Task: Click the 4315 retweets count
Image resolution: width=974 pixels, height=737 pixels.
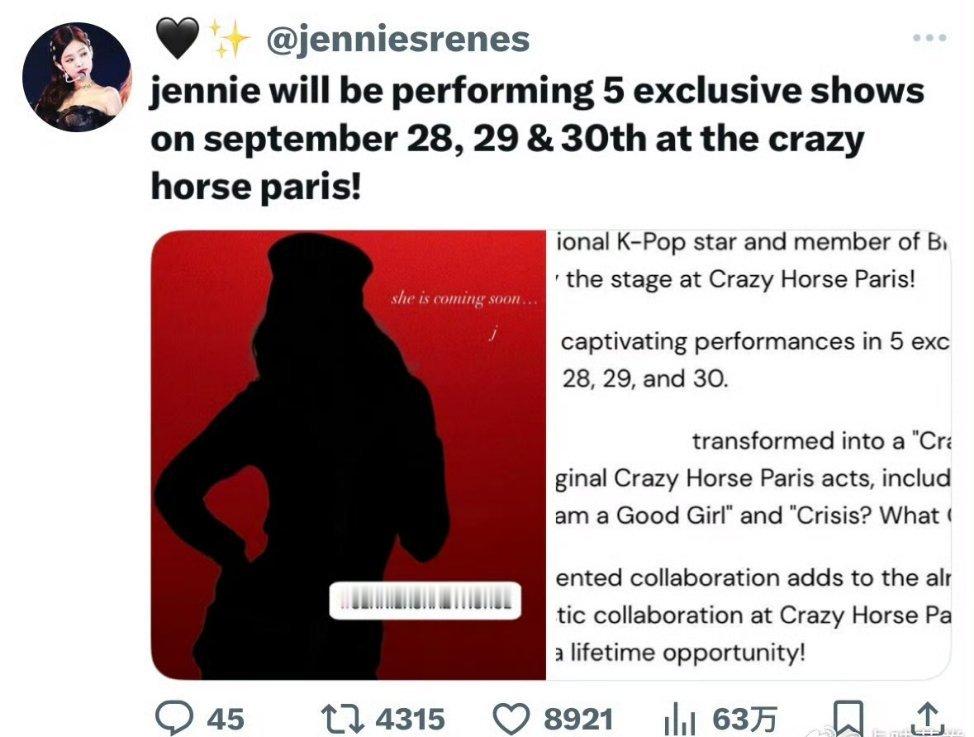Action: click(410, 720)
